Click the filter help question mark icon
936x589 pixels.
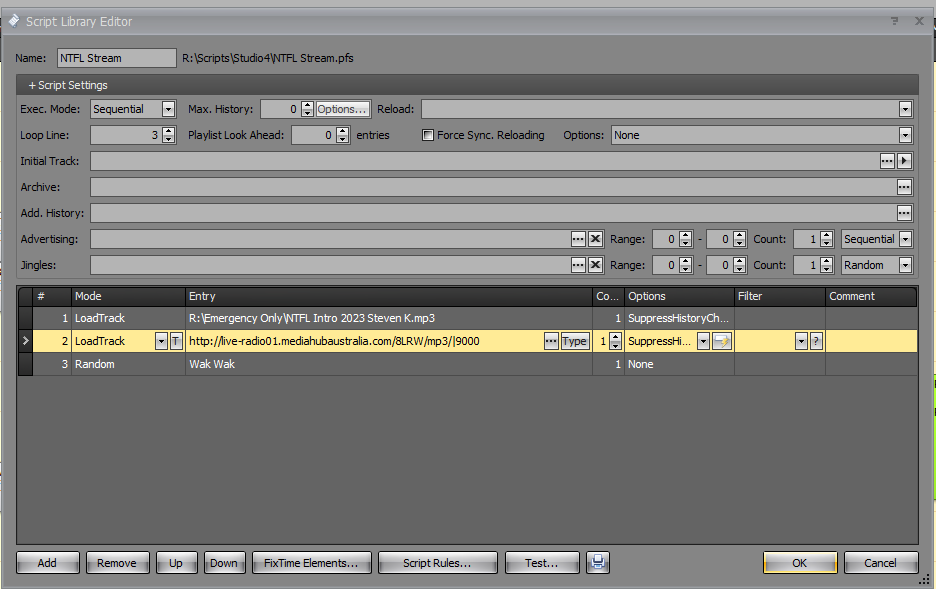(816, 341)
